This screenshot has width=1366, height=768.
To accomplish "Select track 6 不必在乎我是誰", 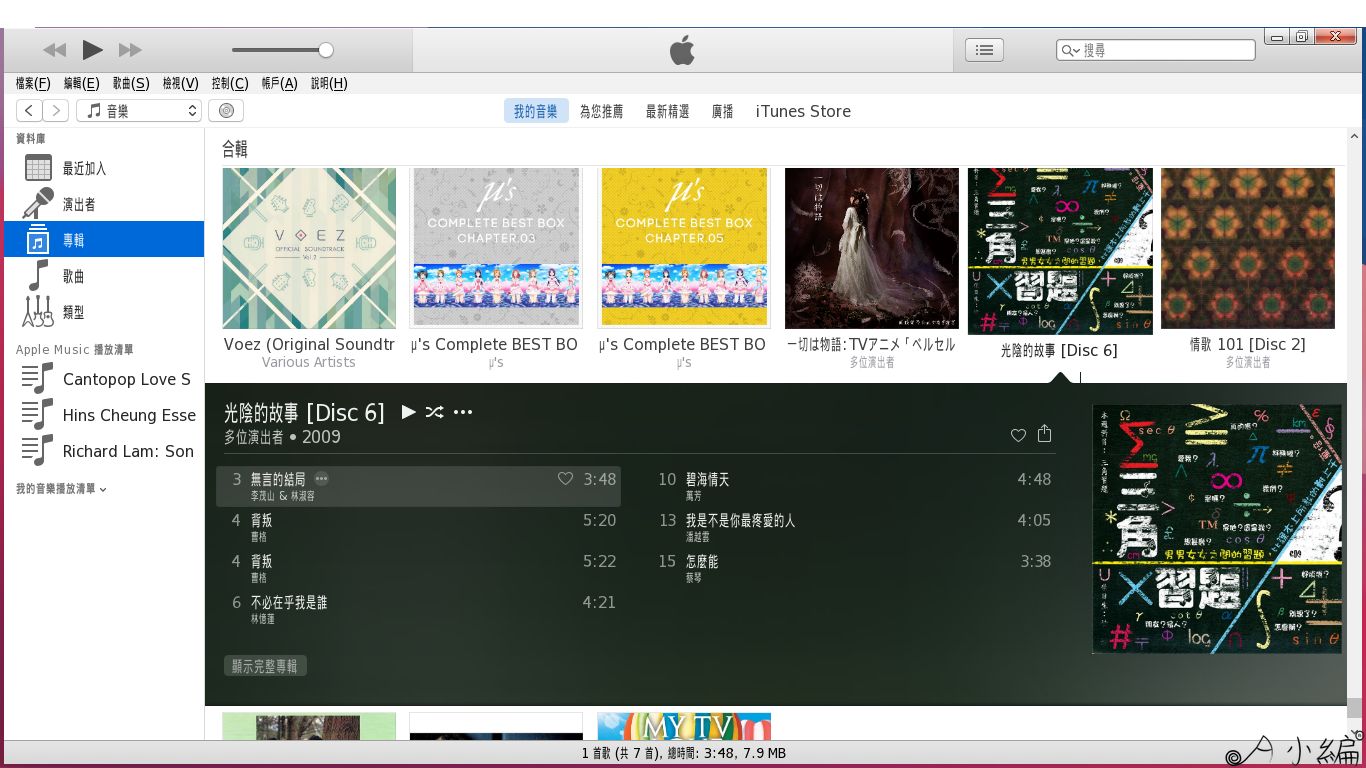I will click(418, 609).
